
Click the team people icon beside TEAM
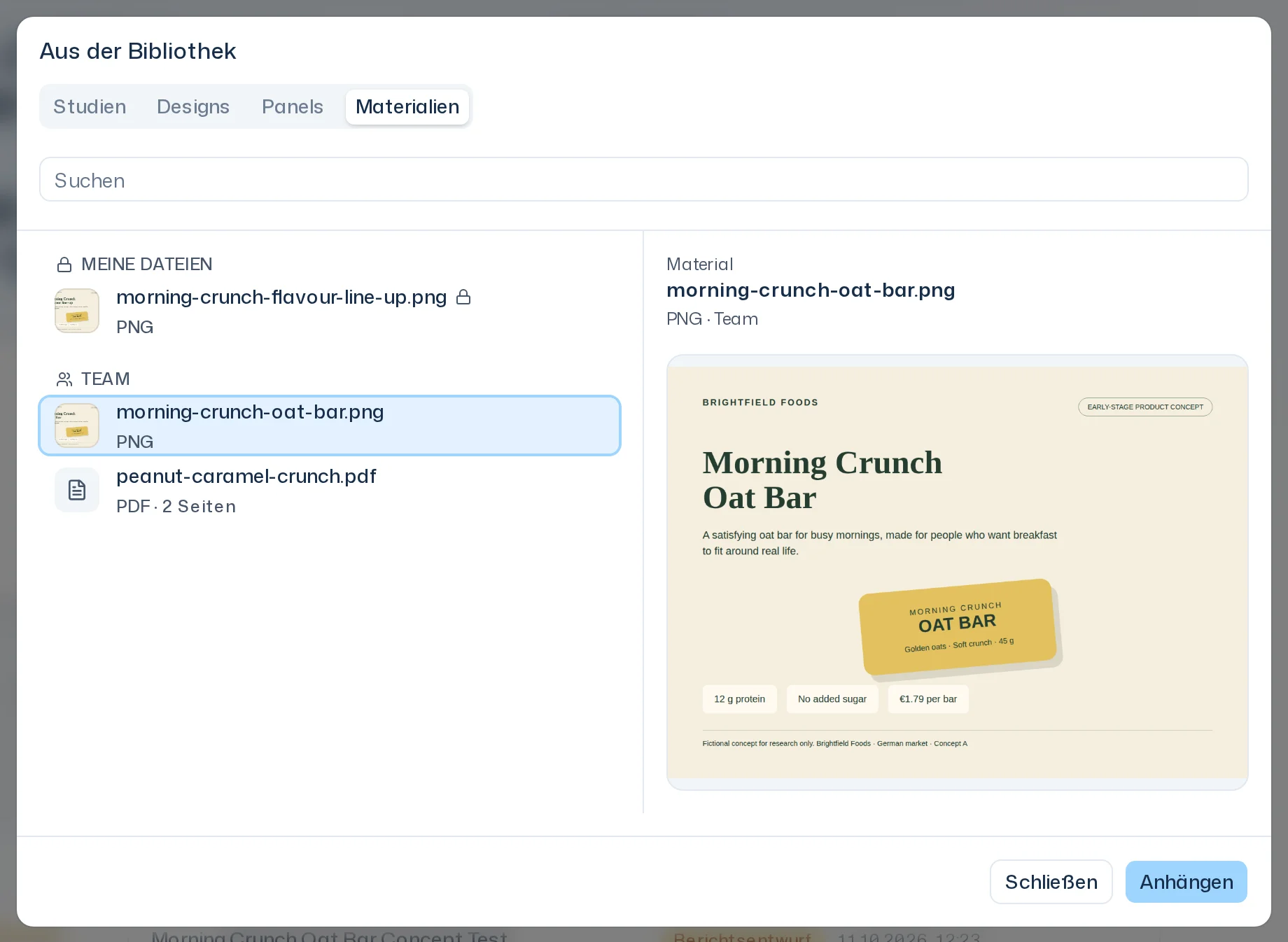tap(64, 379)
